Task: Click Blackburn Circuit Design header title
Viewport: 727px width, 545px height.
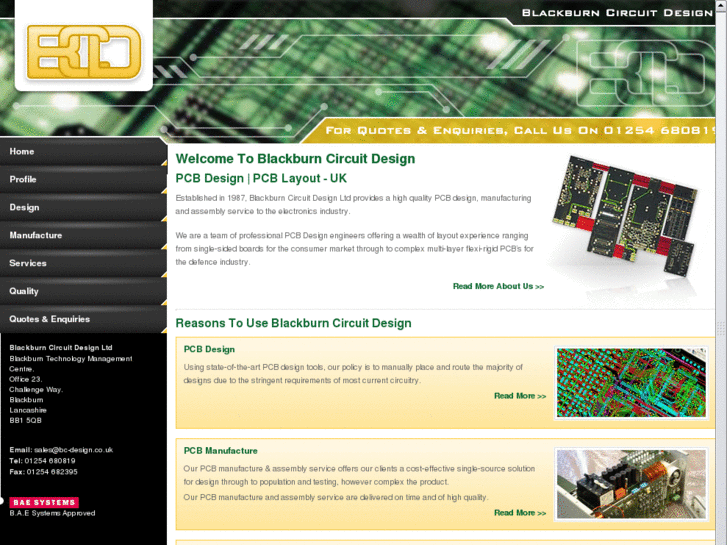Action: tap(617, 13)
